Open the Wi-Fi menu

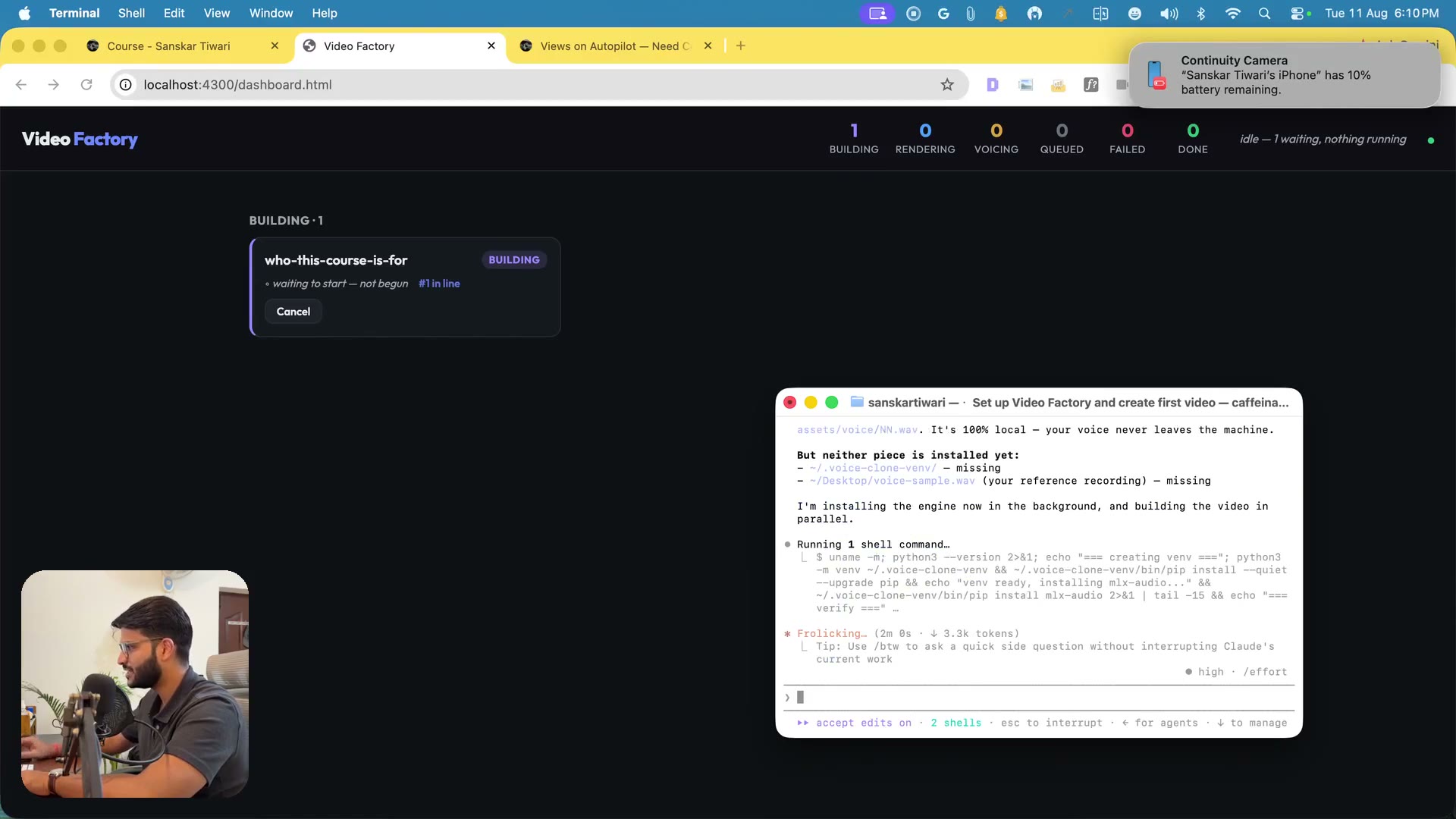[x=1233, y=13]
